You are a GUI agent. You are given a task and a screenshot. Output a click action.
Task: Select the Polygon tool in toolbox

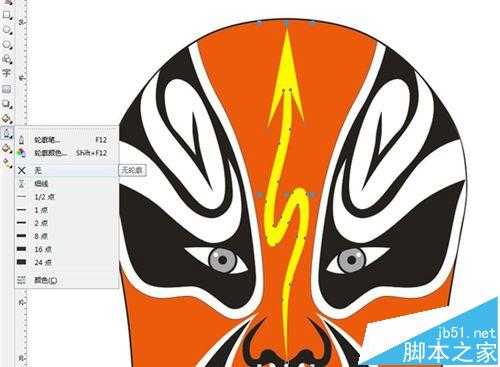coord(7,44)
